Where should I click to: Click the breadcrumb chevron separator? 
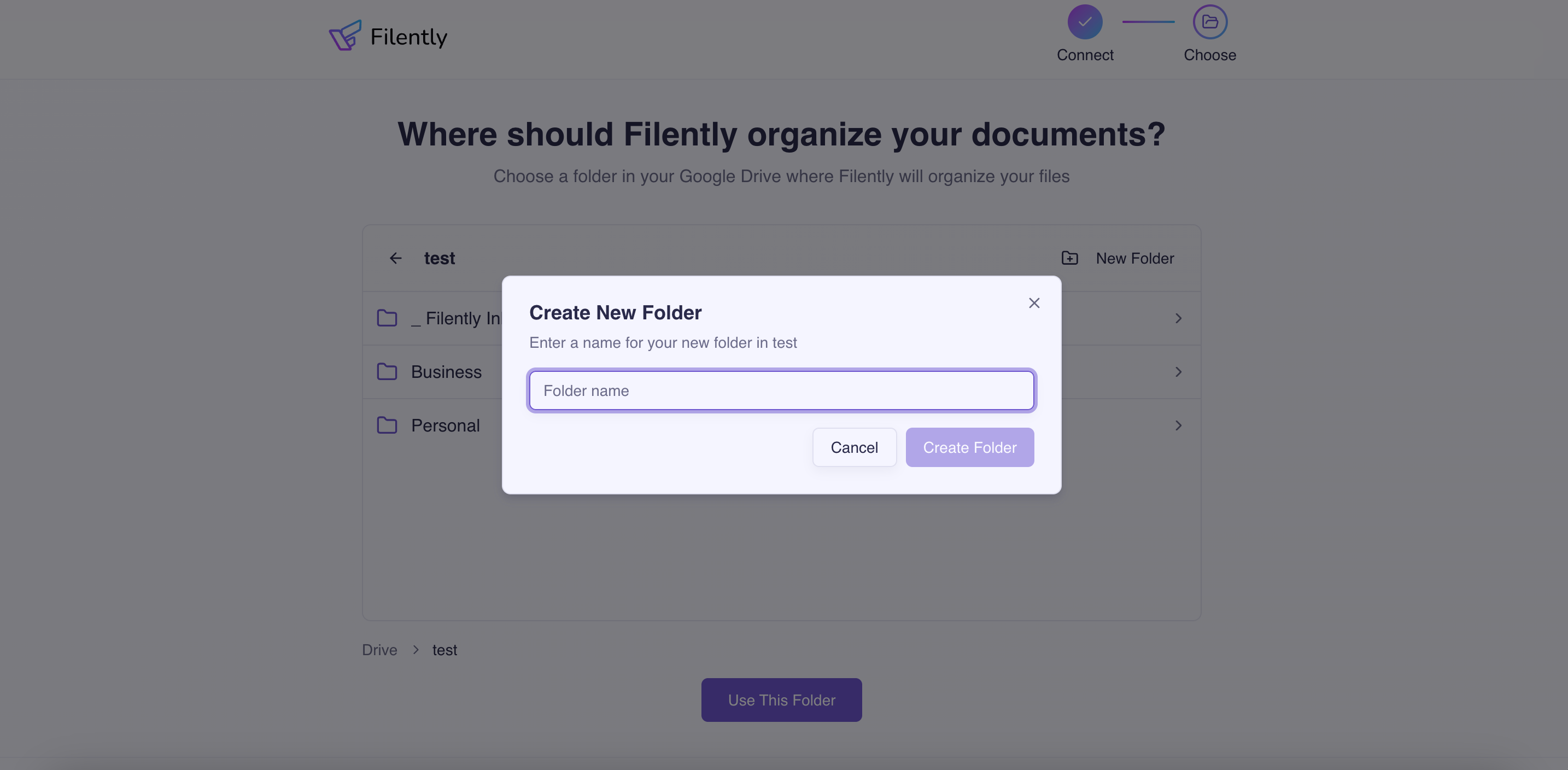416,650
